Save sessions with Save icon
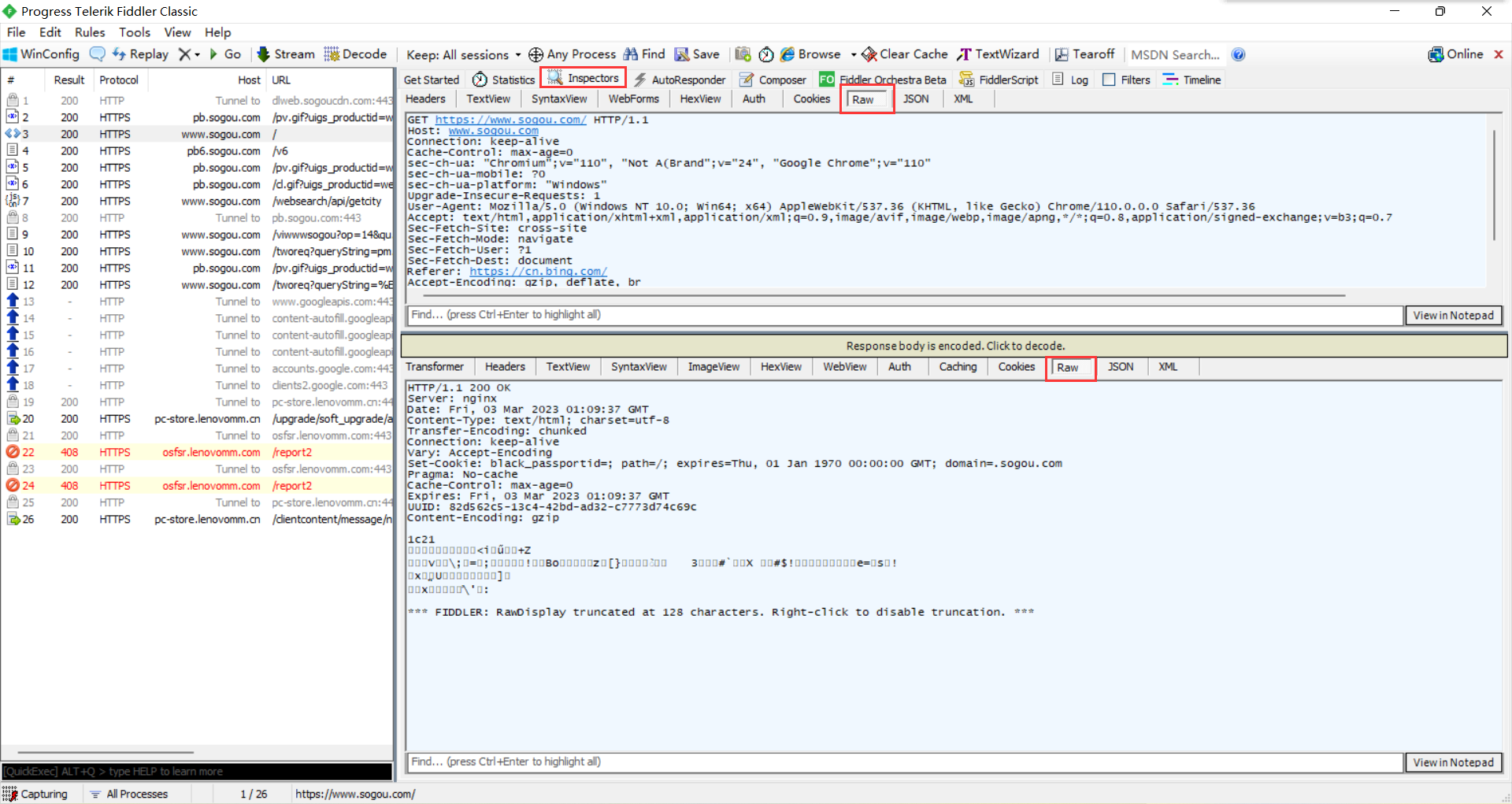This screenshot has height=804, width=1512. [697, 54]
